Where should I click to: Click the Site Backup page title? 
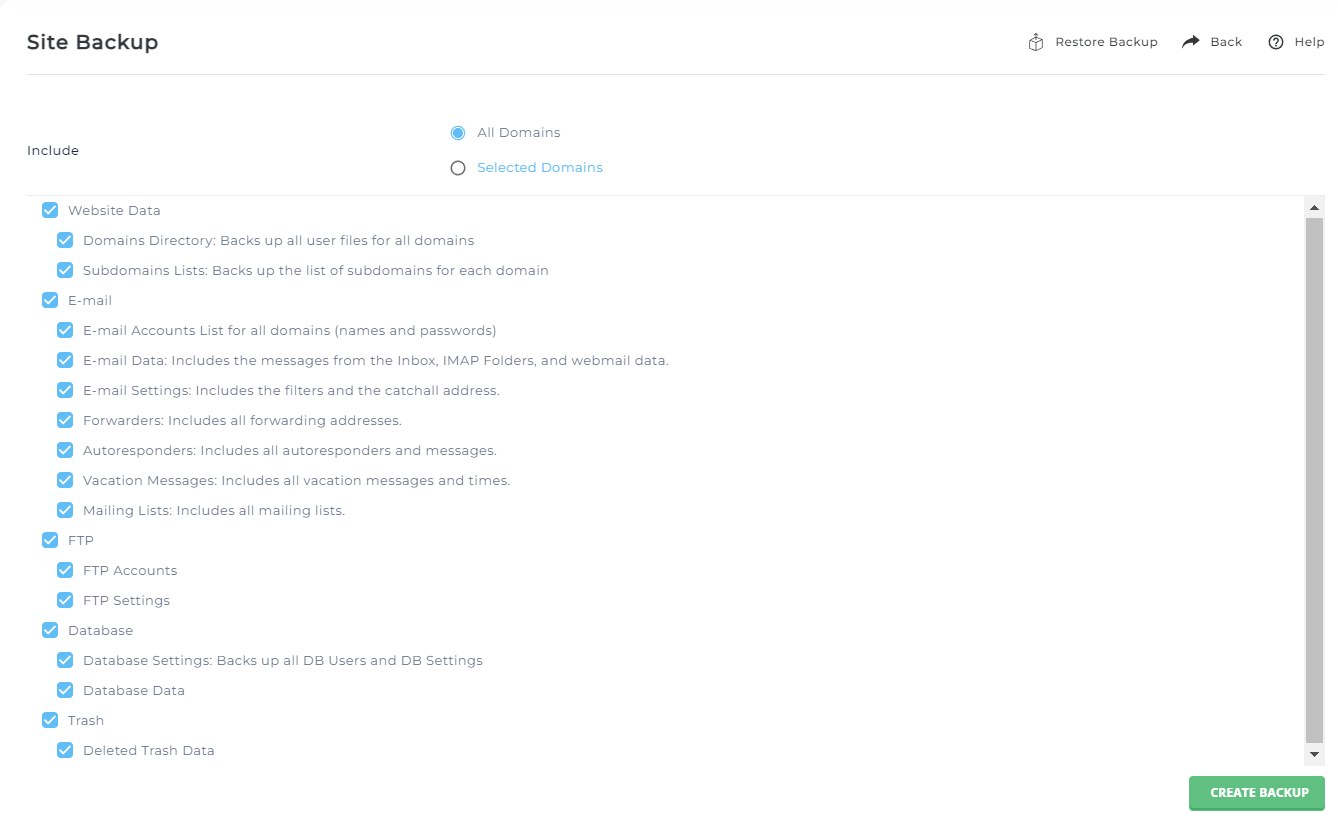pyautogui.click(x=92, y=42)
